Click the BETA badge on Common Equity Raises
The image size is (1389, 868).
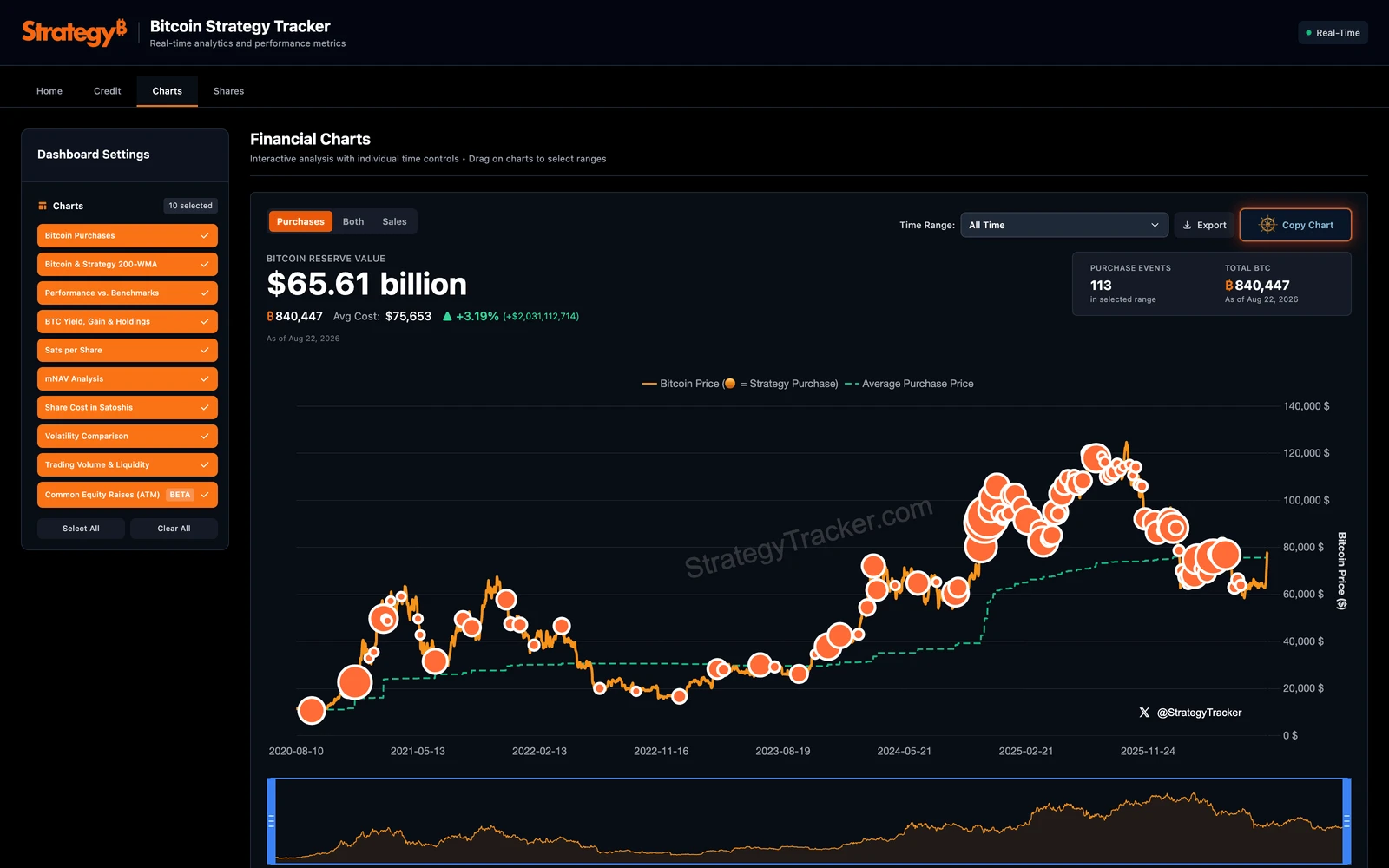click(x=180, y=495)
